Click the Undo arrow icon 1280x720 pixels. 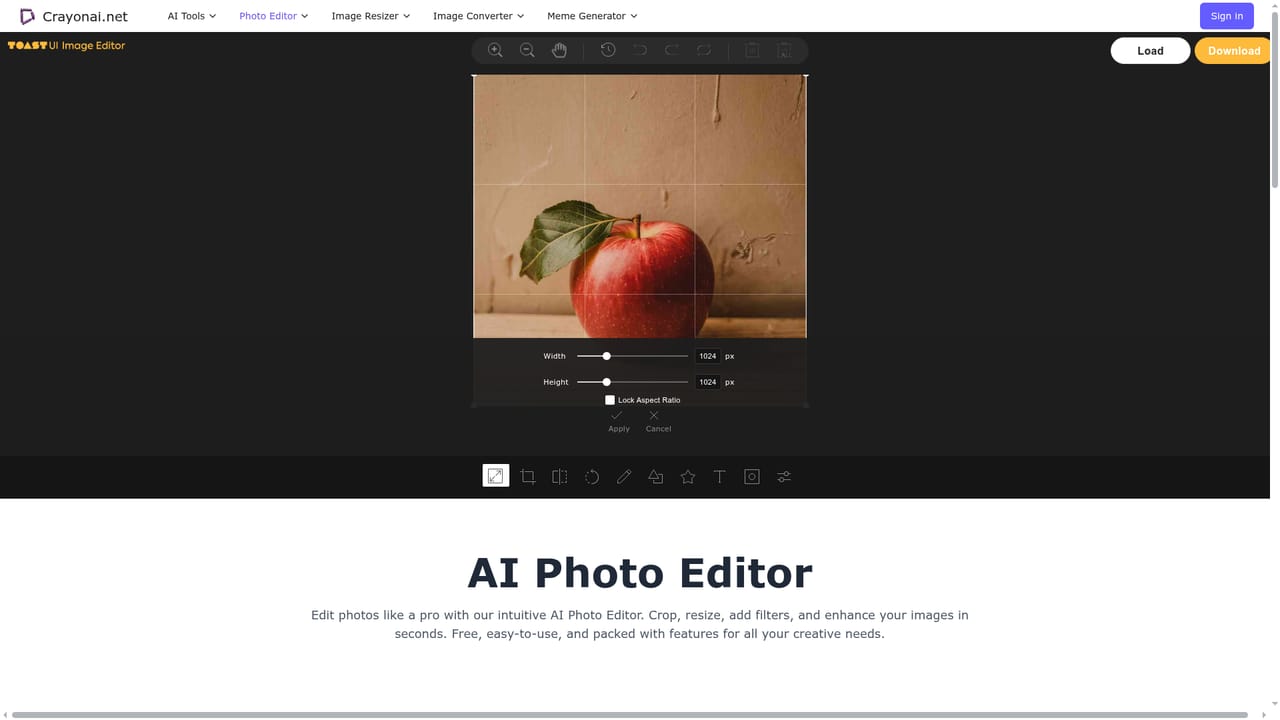640,50
